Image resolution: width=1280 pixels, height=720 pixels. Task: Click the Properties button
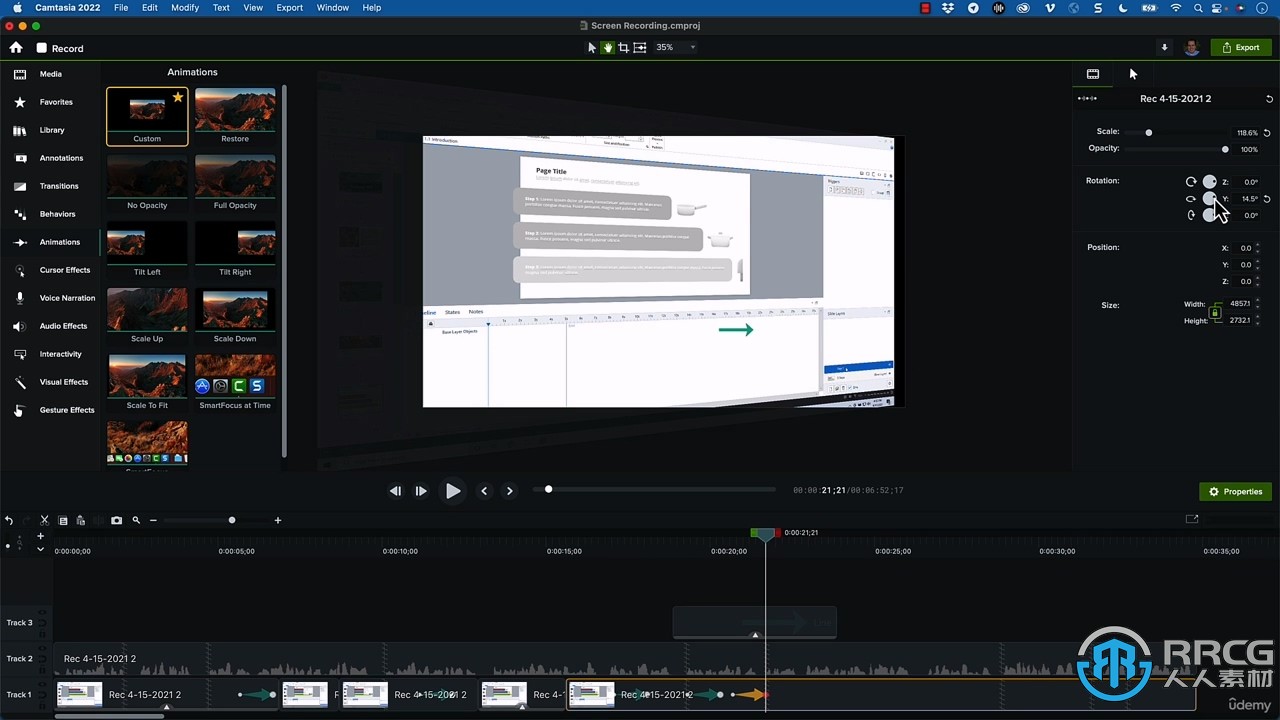click(x=1236, y=492)
